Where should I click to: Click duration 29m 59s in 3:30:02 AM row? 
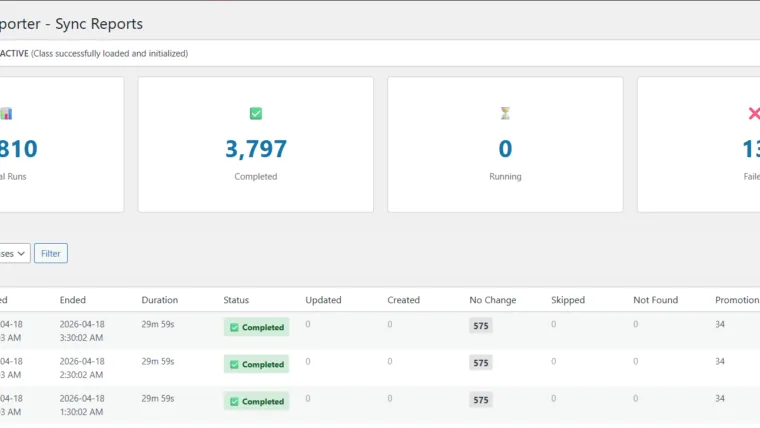[x=158, y=324]
